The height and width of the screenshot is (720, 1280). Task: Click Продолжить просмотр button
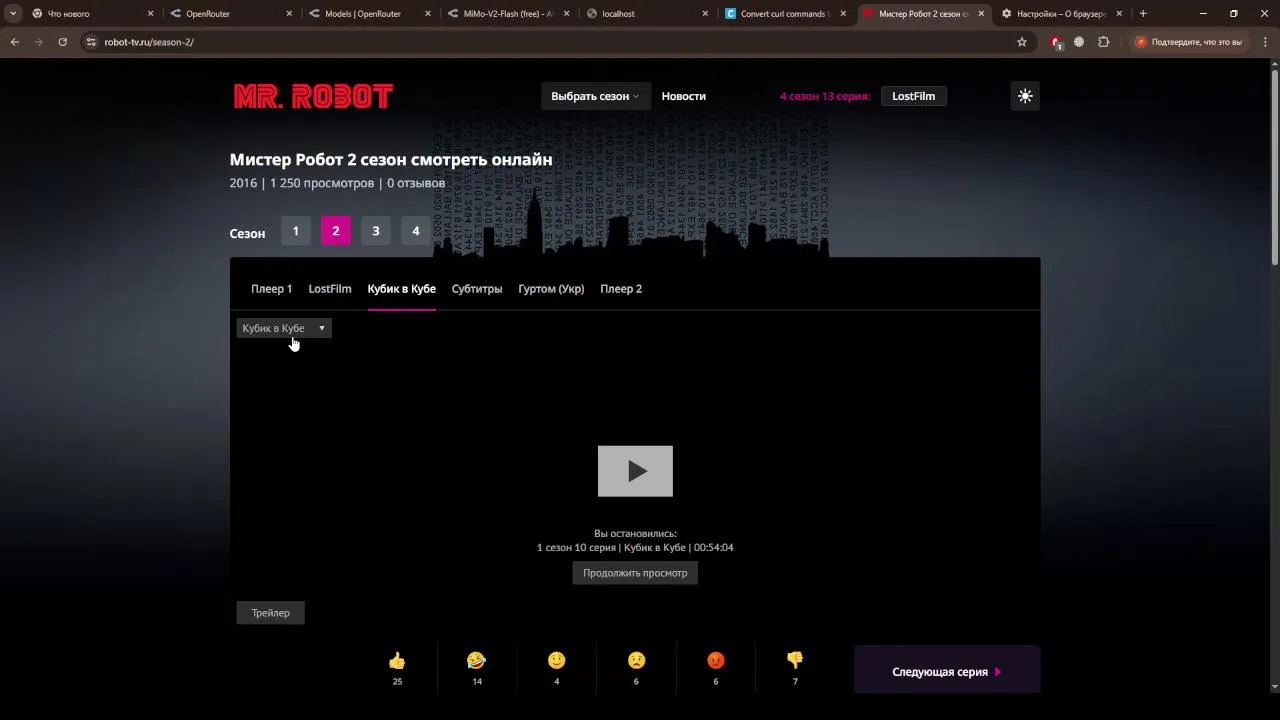(635, 573)
